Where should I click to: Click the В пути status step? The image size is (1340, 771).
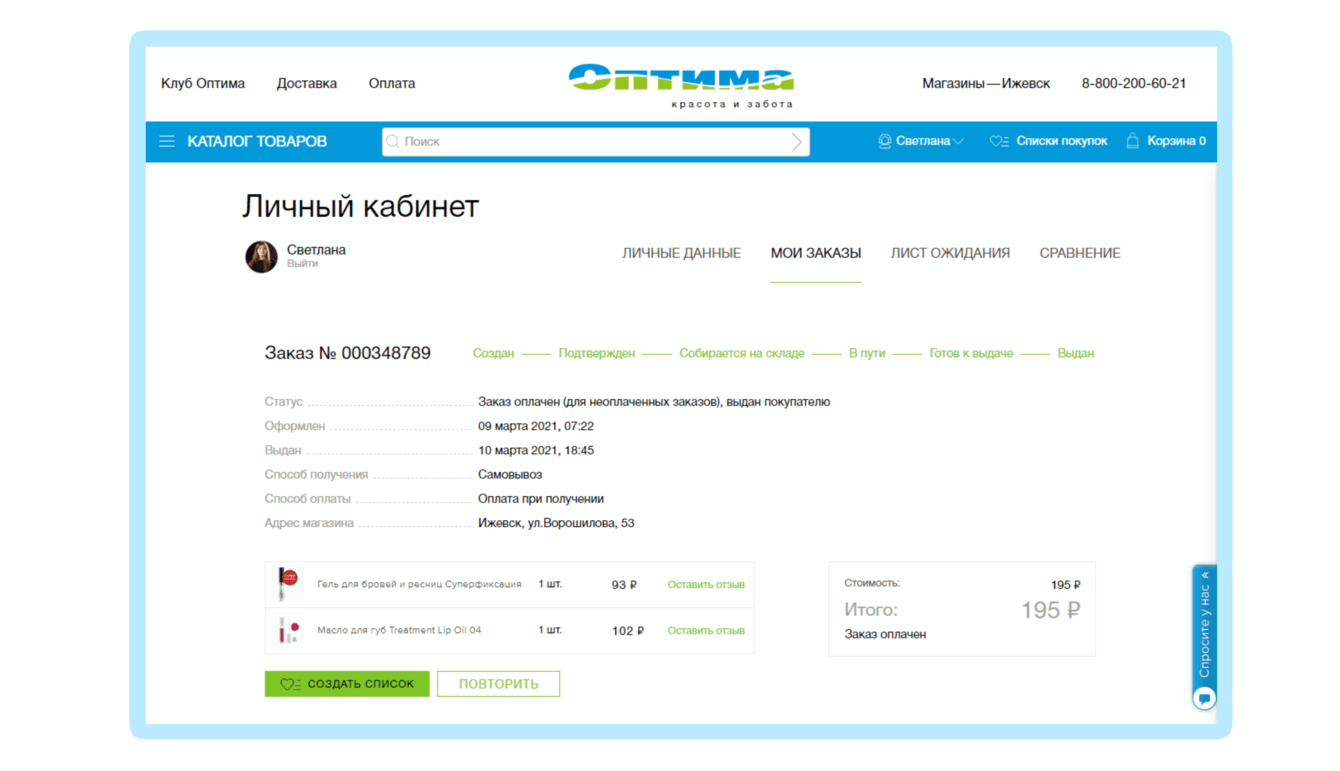point(867,353)
